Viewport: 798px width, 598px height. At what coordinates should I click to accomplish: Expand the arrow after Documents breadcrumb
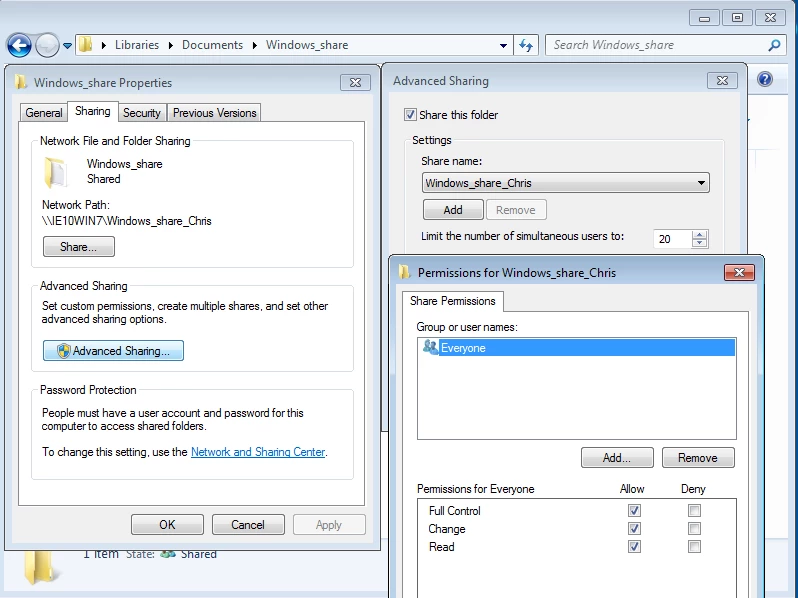click(x=254, y=45)
